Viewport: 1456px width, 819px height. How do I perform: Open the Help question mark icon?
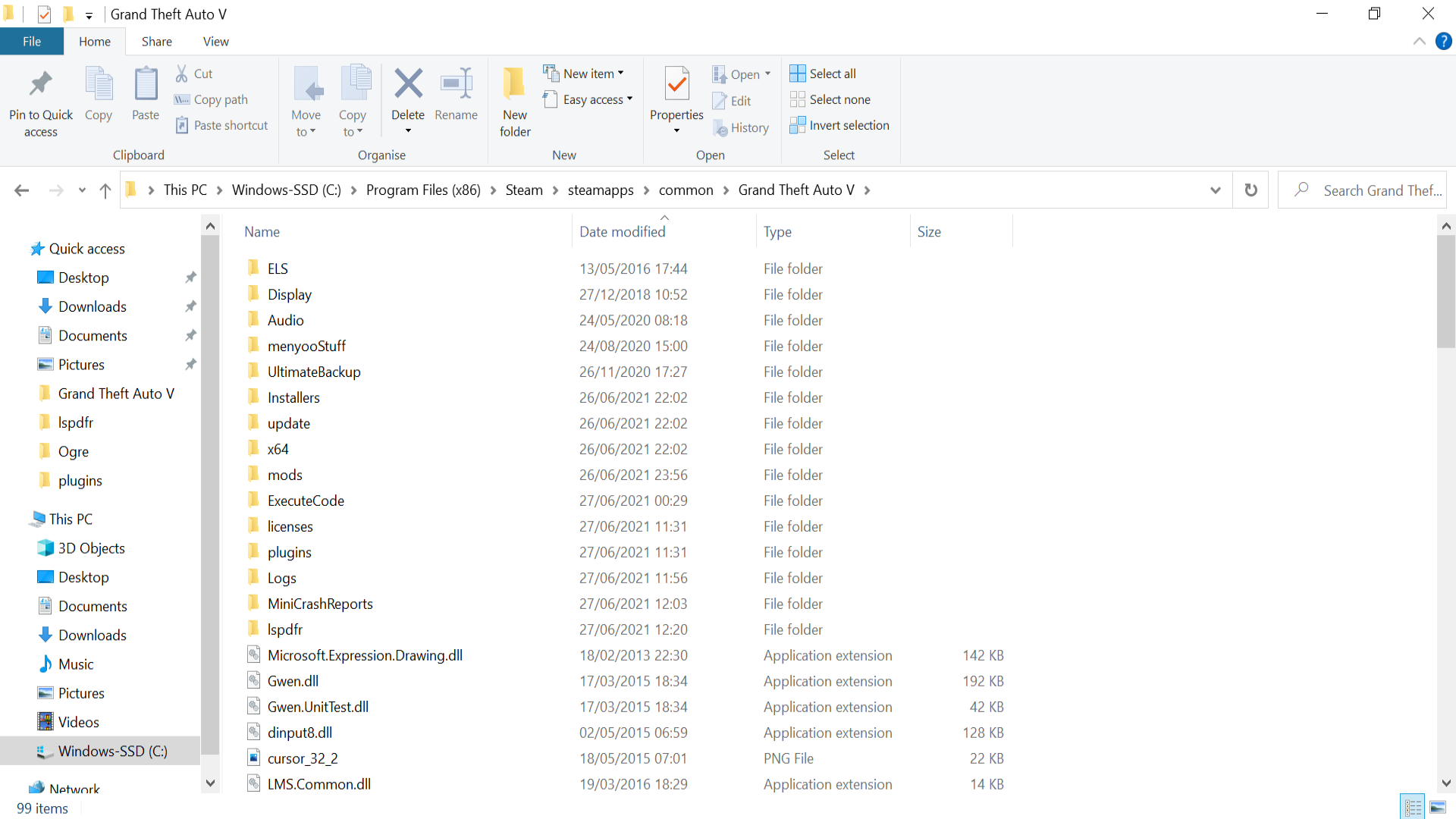pyautogui.click(x=1443, y=42)
